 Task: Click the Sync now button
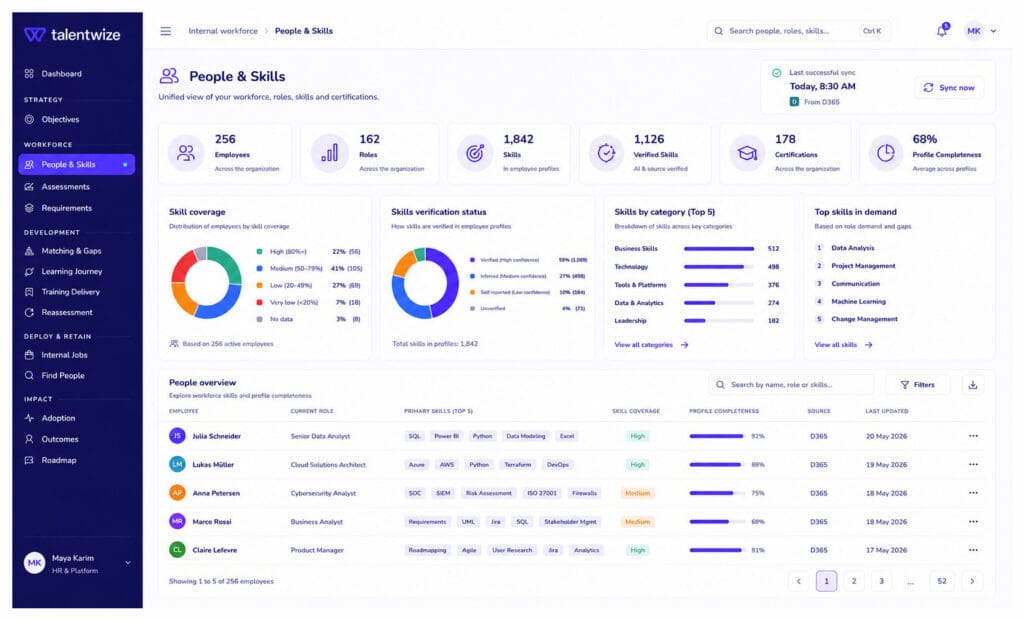click(x=949, y=88)
